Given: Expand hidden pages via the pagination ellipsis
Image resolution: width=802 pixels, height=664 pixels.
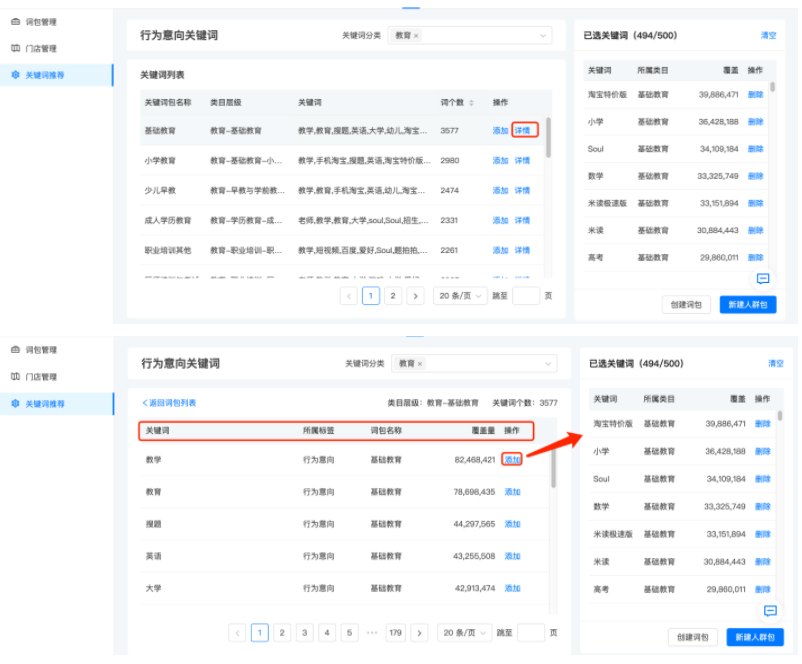Looking at the screenshot, I should coord(372,632).
